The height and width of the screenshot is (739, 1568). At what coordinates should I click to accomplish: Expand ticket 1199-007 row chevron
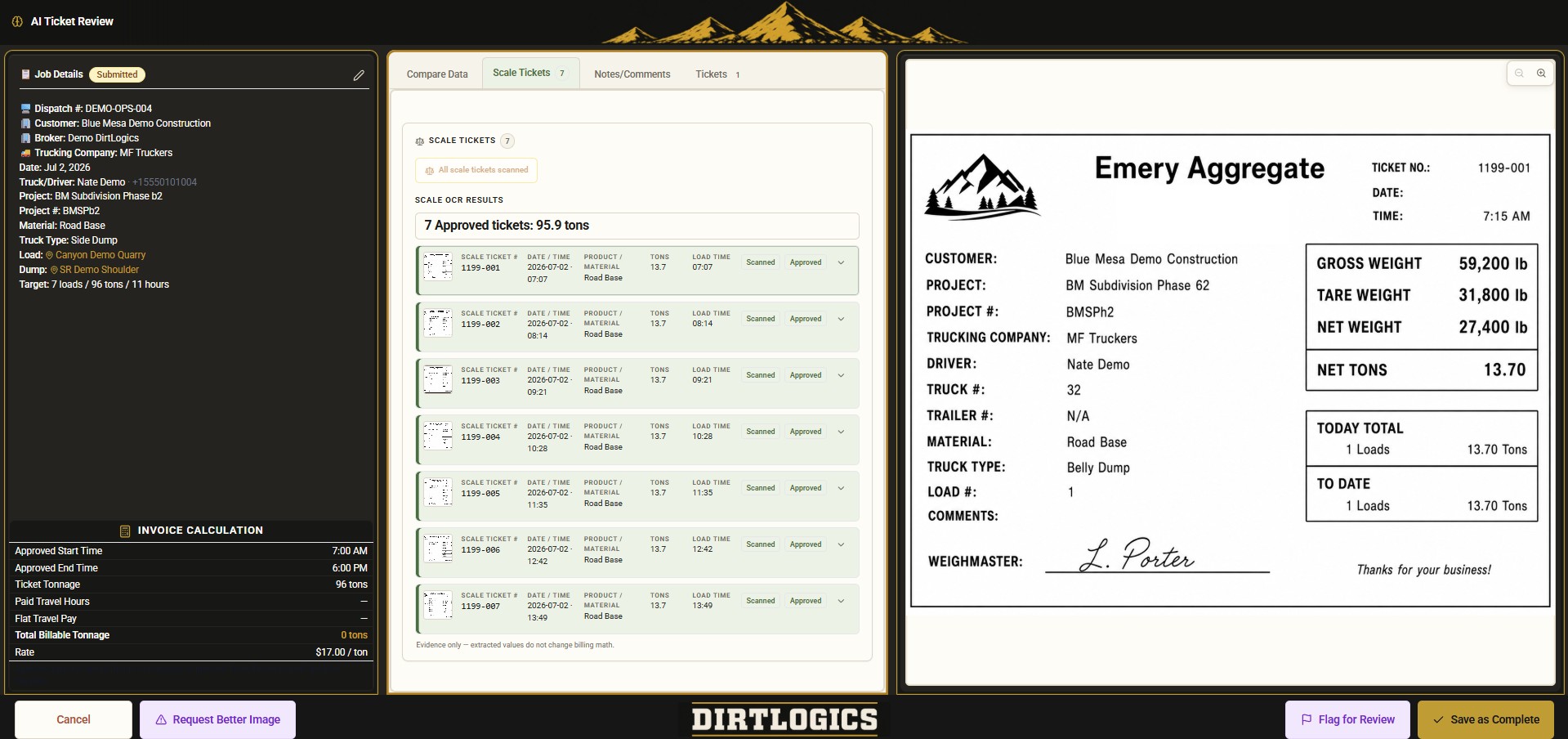tap(841, 601)
